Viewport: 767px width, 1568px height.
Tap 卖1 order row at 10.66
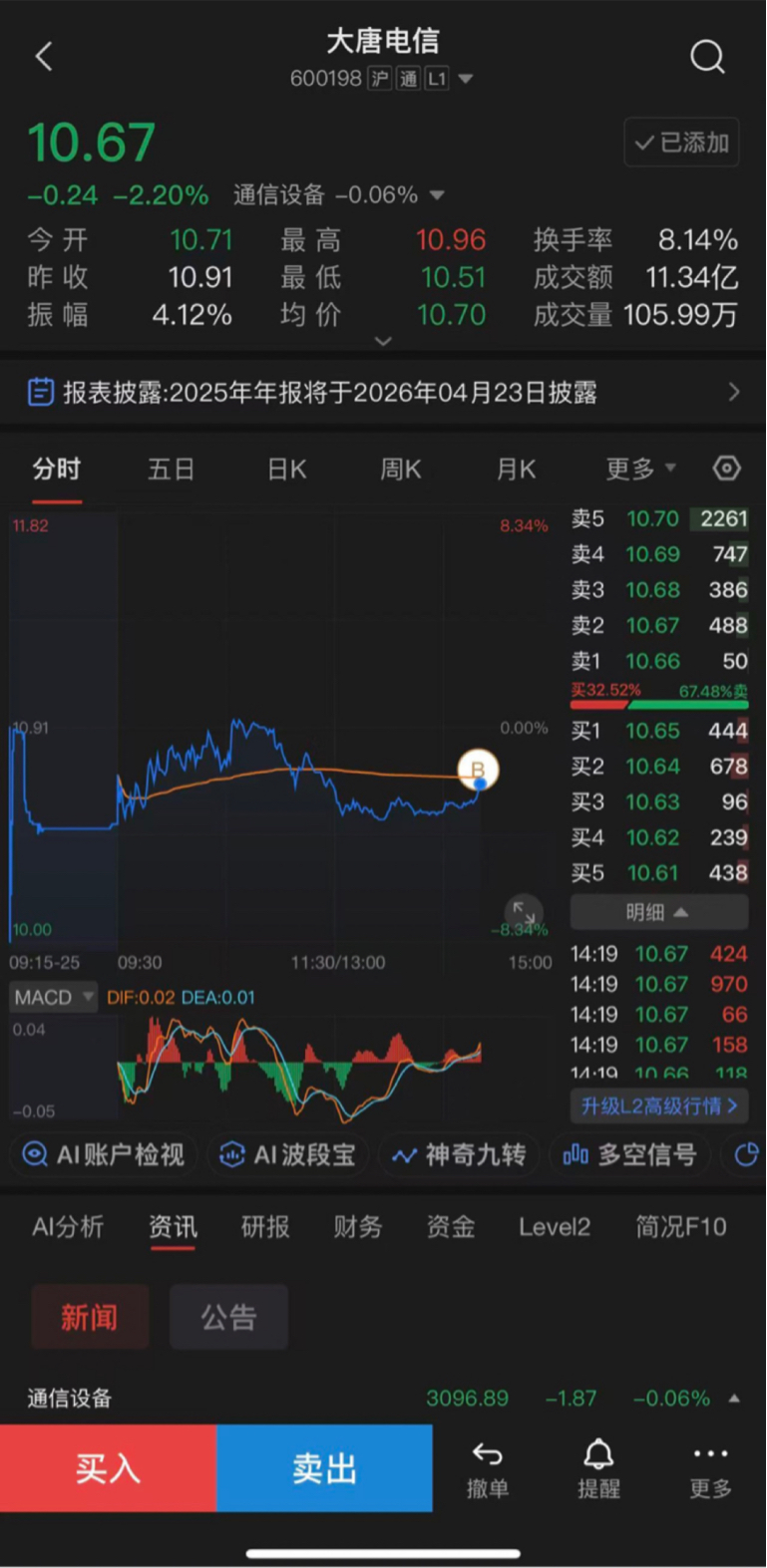coord(659,661)
